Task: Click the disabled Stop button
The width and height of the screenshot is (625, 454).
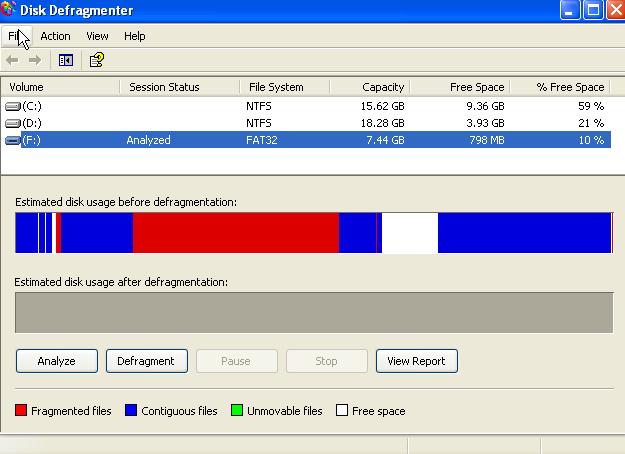Action: pyautogui.click(x=327, y=361)
